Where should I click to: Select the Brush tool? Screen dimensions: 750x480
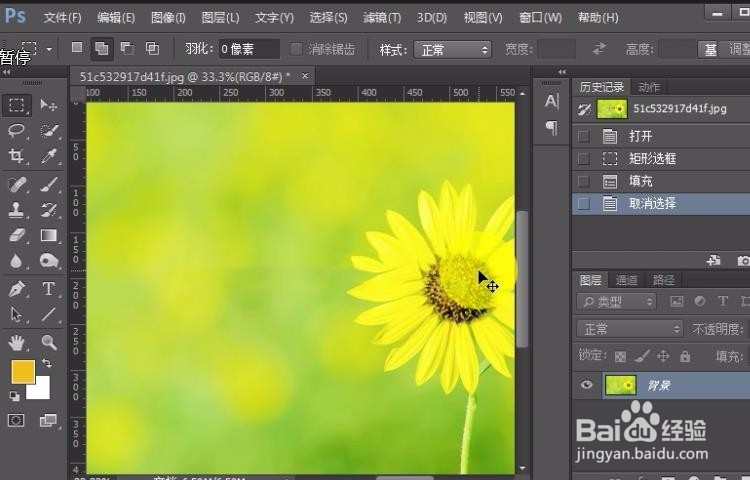click(x=49, y=184)
